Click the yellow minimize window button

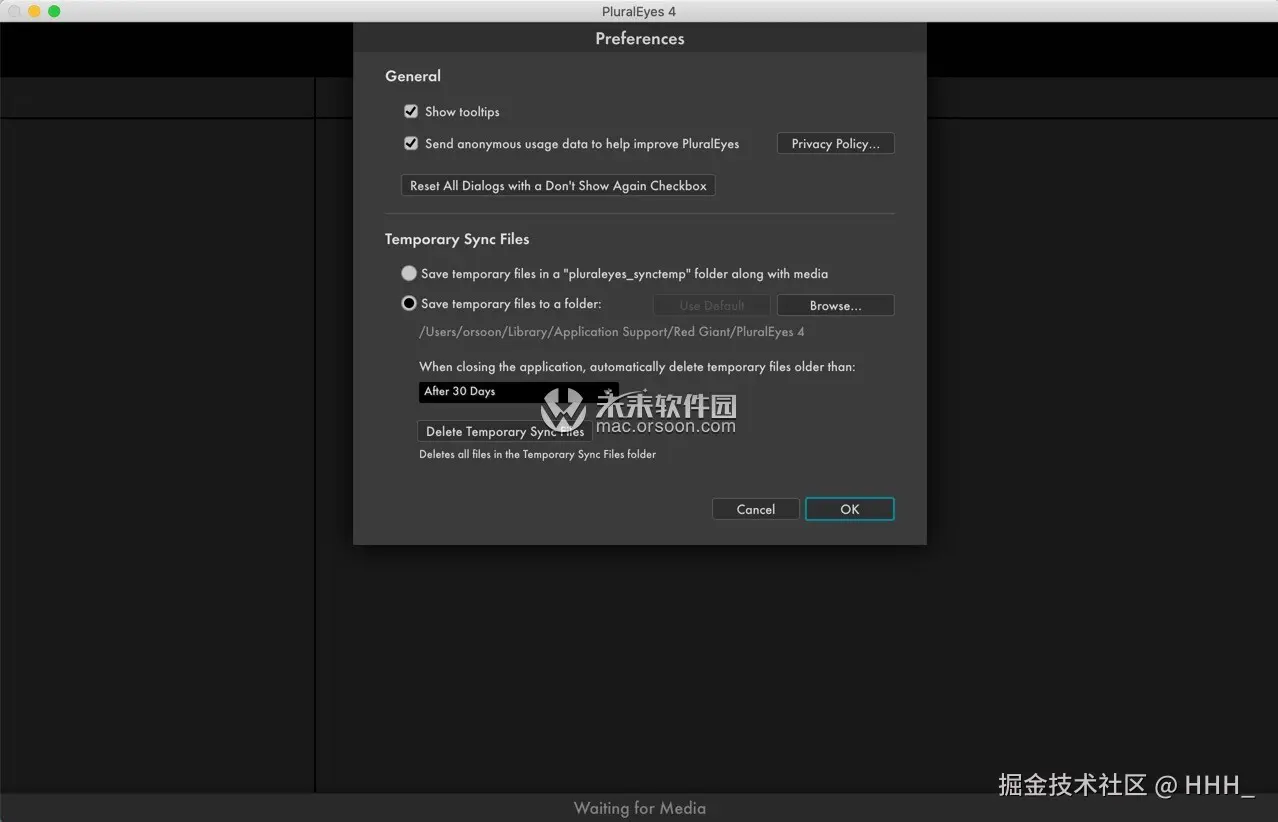point(34,11)
